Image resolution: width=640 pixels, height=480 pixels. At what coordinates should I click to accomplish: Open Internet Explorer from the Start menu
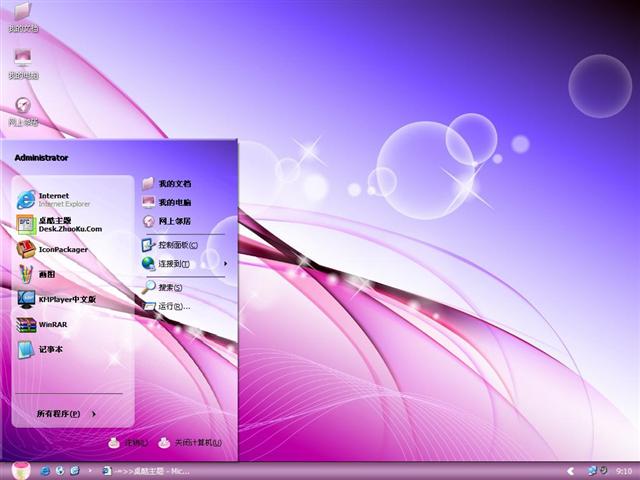pyautogui.click(x=62, y=198)
